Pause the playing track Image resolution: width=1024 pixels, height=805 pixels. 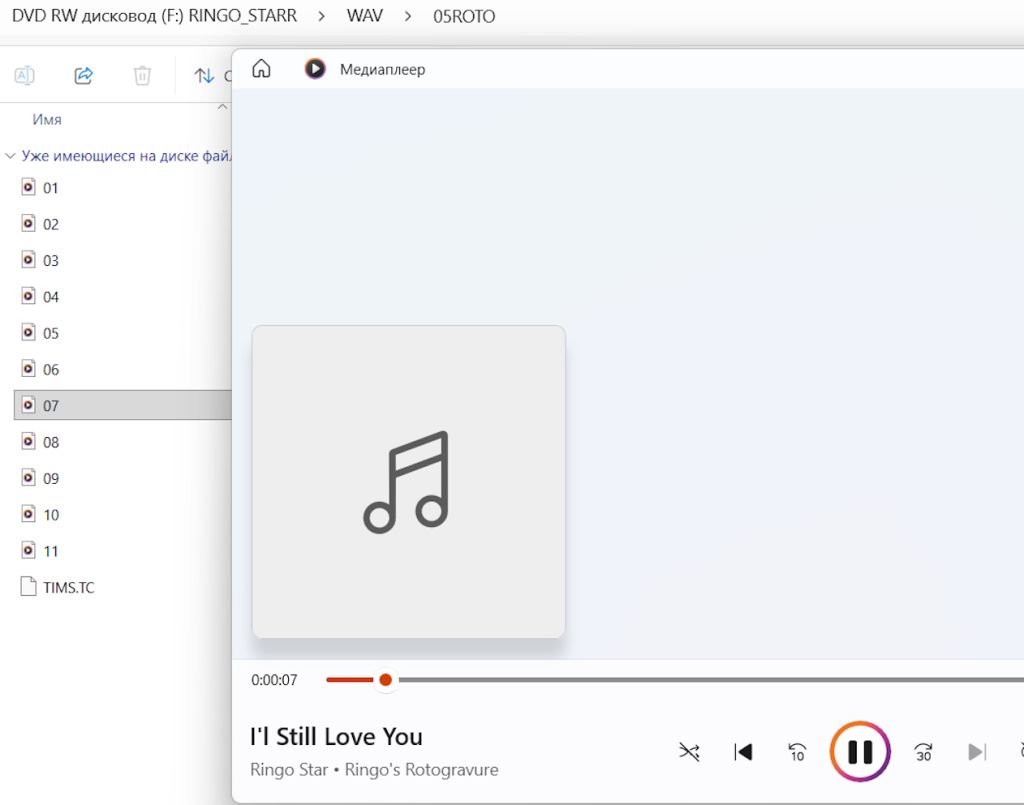[860, 751]
